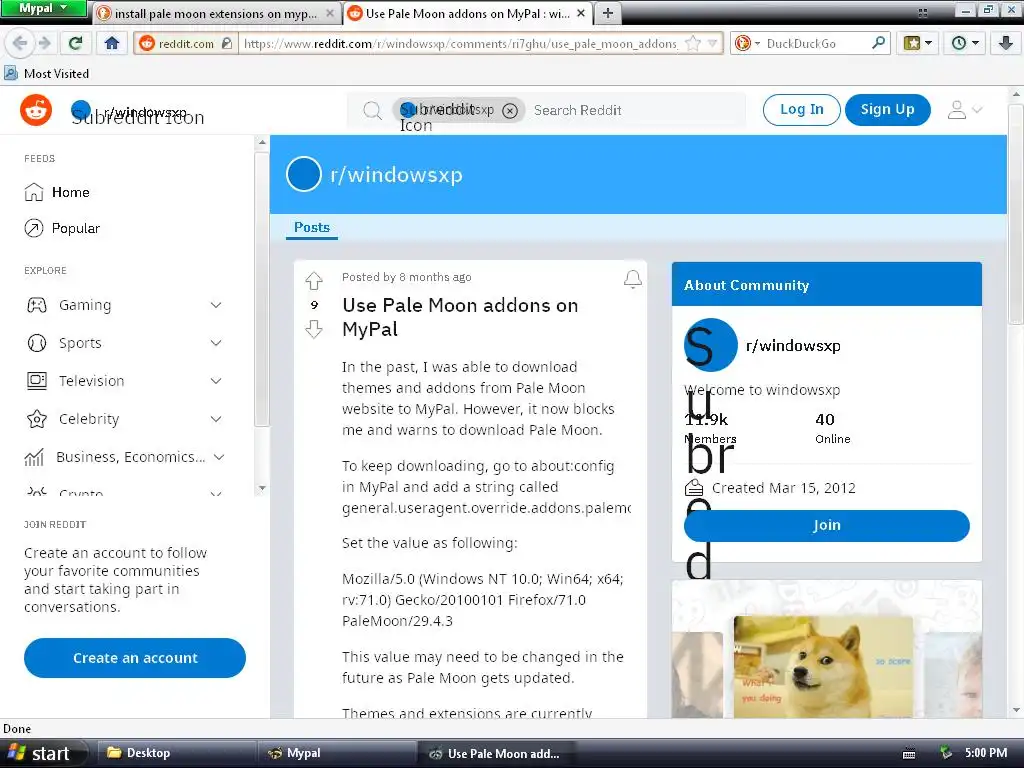Click the DuckDuckGo search magnifier
The height and width of the screenshot is (768, 1024).
click(x=879, y=44)
